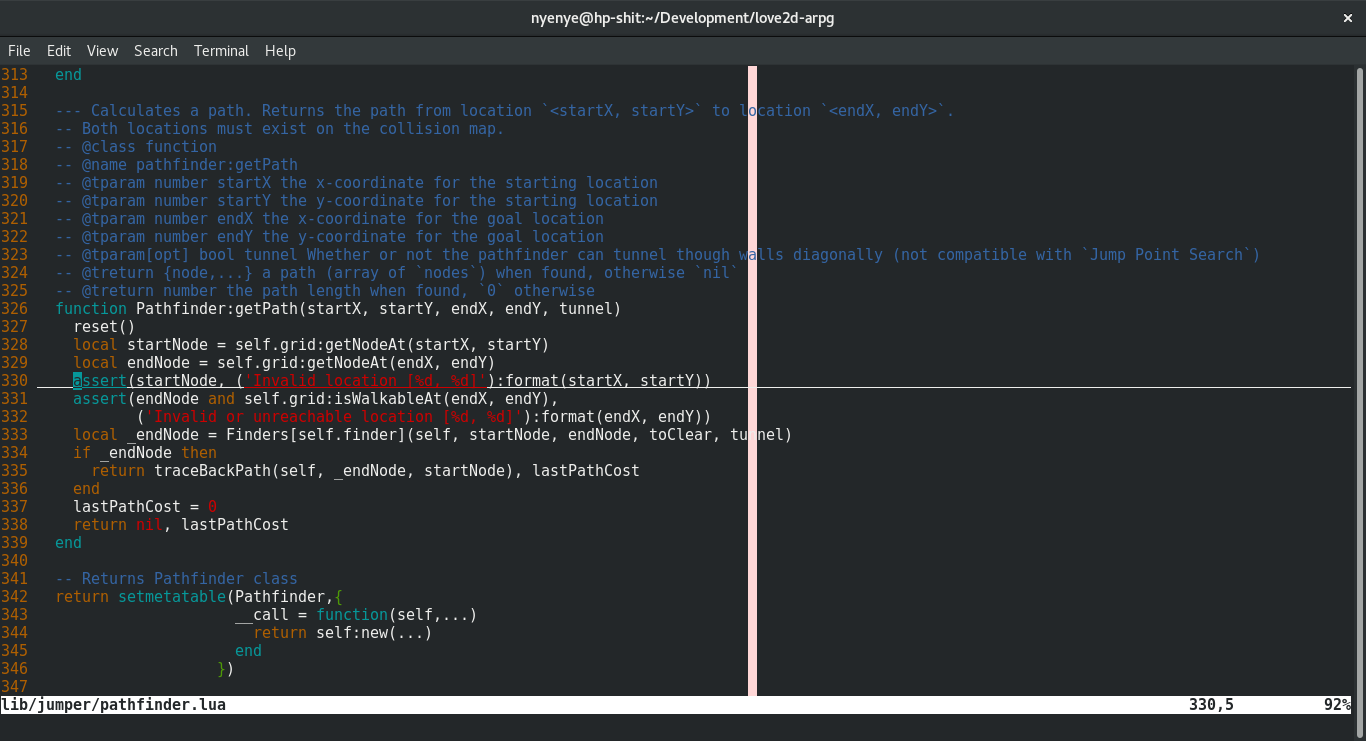1366x741 pixels.
Task: Click status bar file name lib/jumper/pathfinder.lua
Action: coord(114,705)
